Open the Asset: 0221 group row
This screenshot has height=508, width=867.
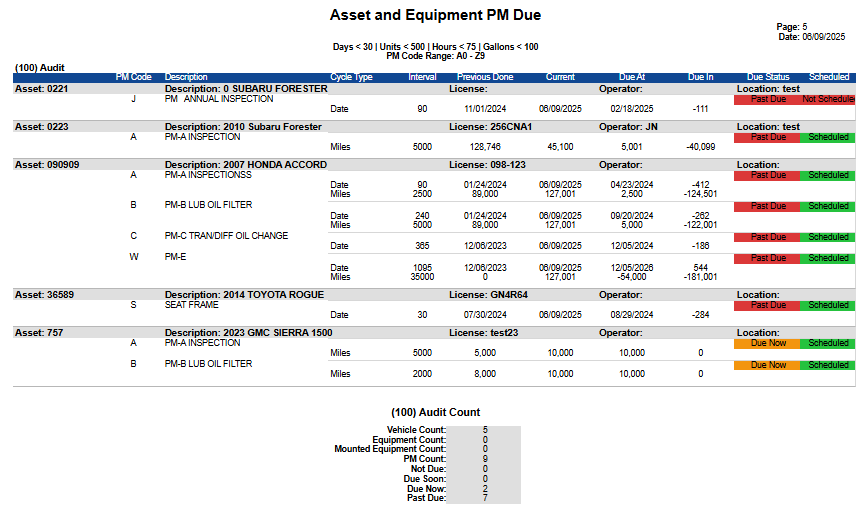[41, 89]
